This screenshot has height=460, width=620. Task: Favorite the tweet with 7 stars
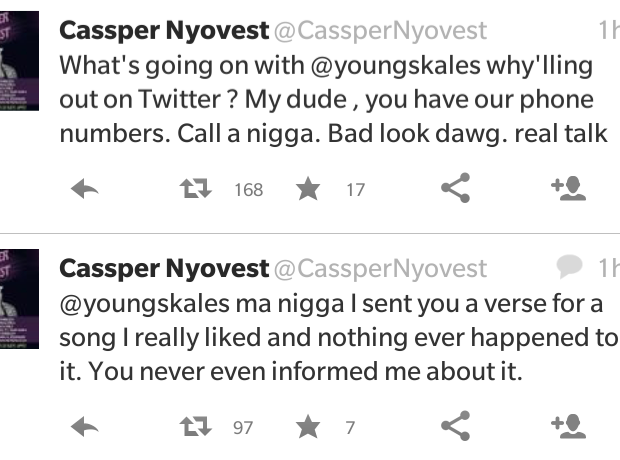pyautogui.click(x=308, y=428)
